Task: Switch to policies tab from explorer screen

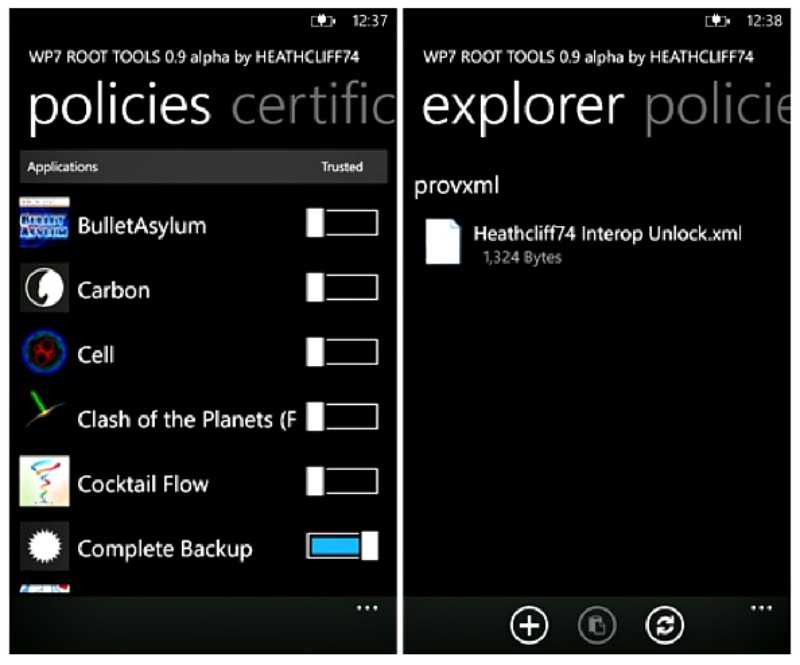Action: pos(722,106)
